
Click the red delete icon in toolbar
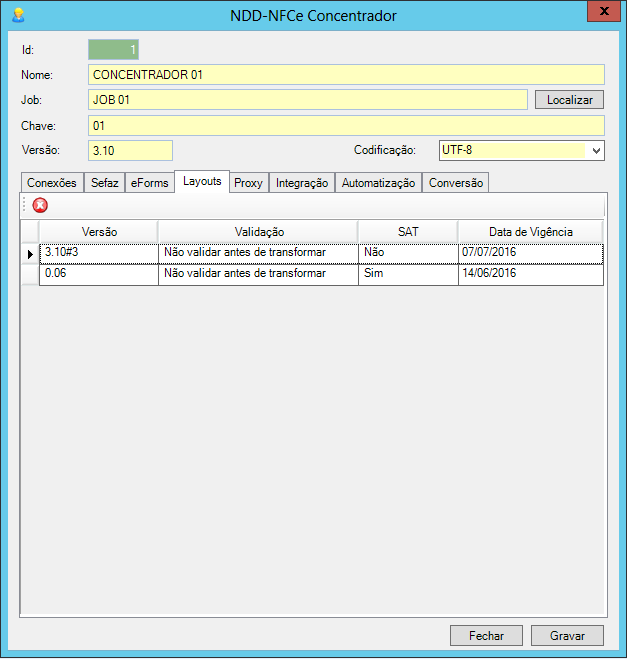40,205
